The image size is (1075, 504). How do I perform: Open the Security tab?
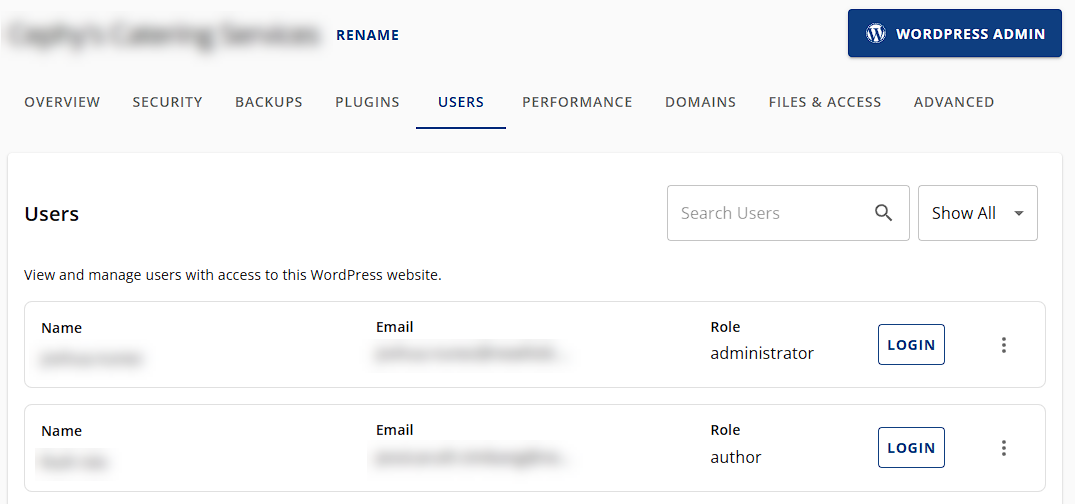167,102
